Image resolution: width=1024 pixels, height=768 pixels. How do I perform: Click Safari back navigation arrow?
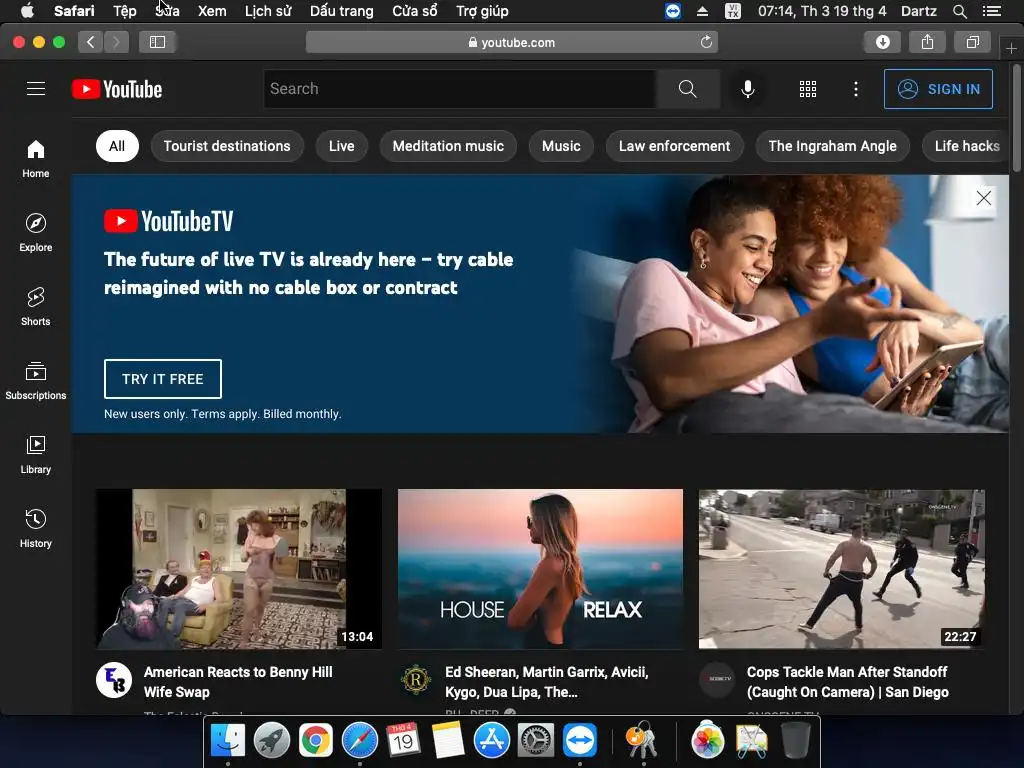[x=91, y=42]
